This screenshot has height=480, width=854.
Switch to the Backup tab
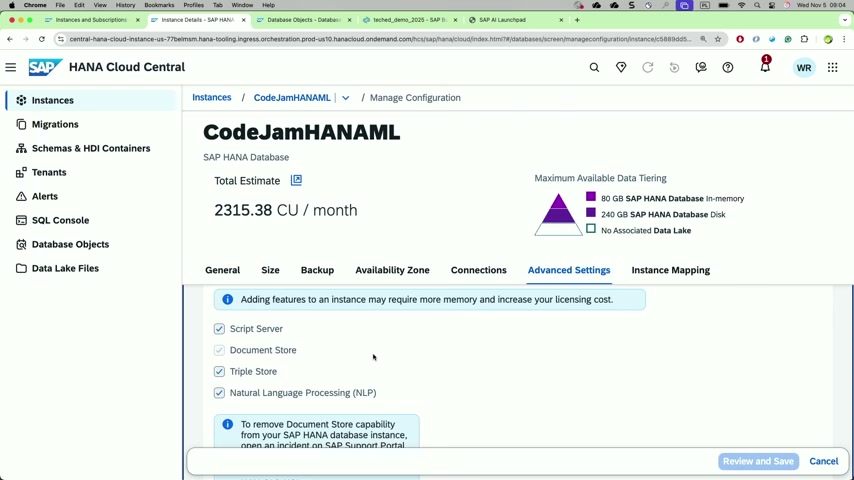click(318, 270)
